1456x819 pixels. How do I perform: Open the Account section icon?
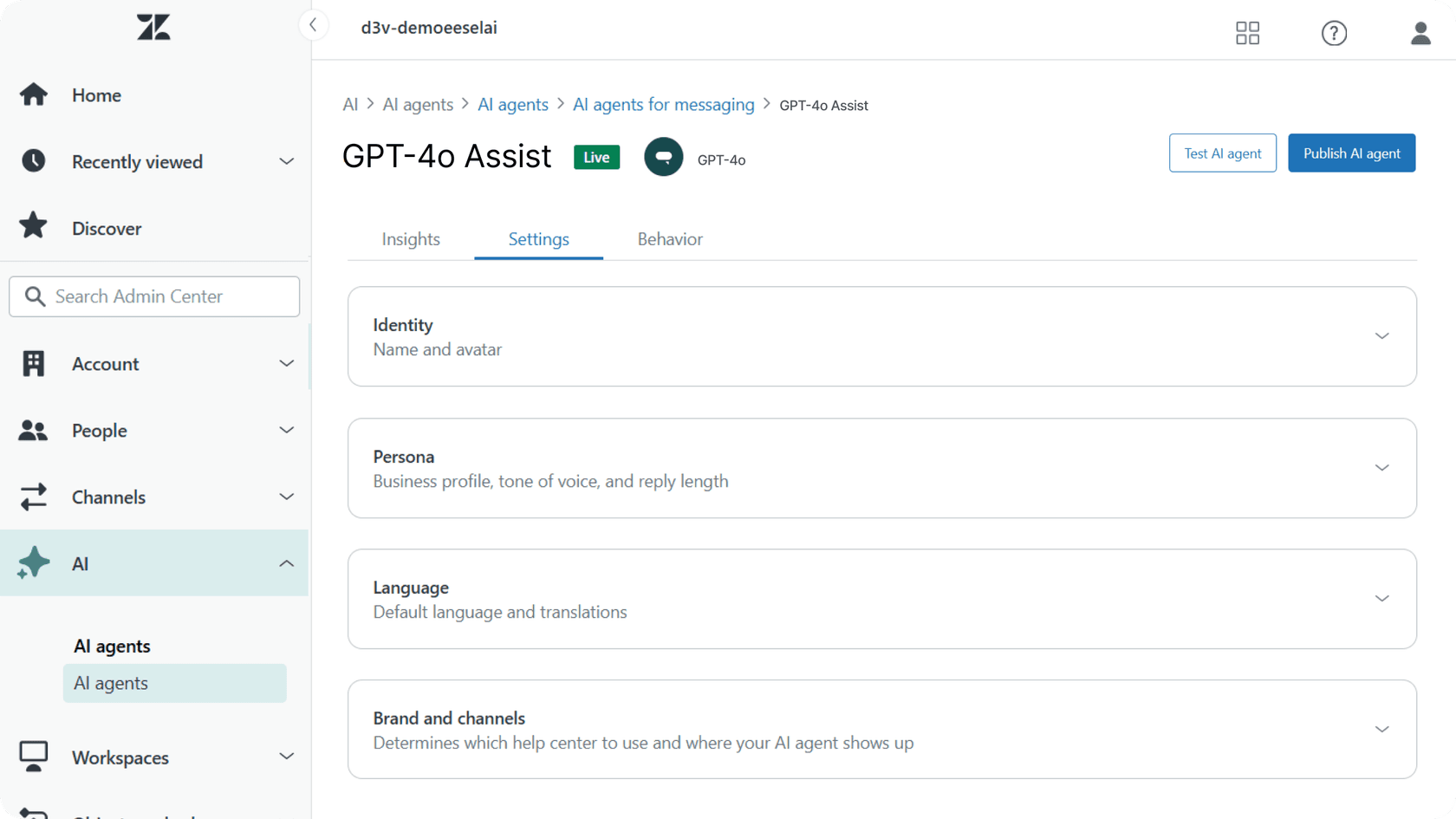tap(33, 363)
